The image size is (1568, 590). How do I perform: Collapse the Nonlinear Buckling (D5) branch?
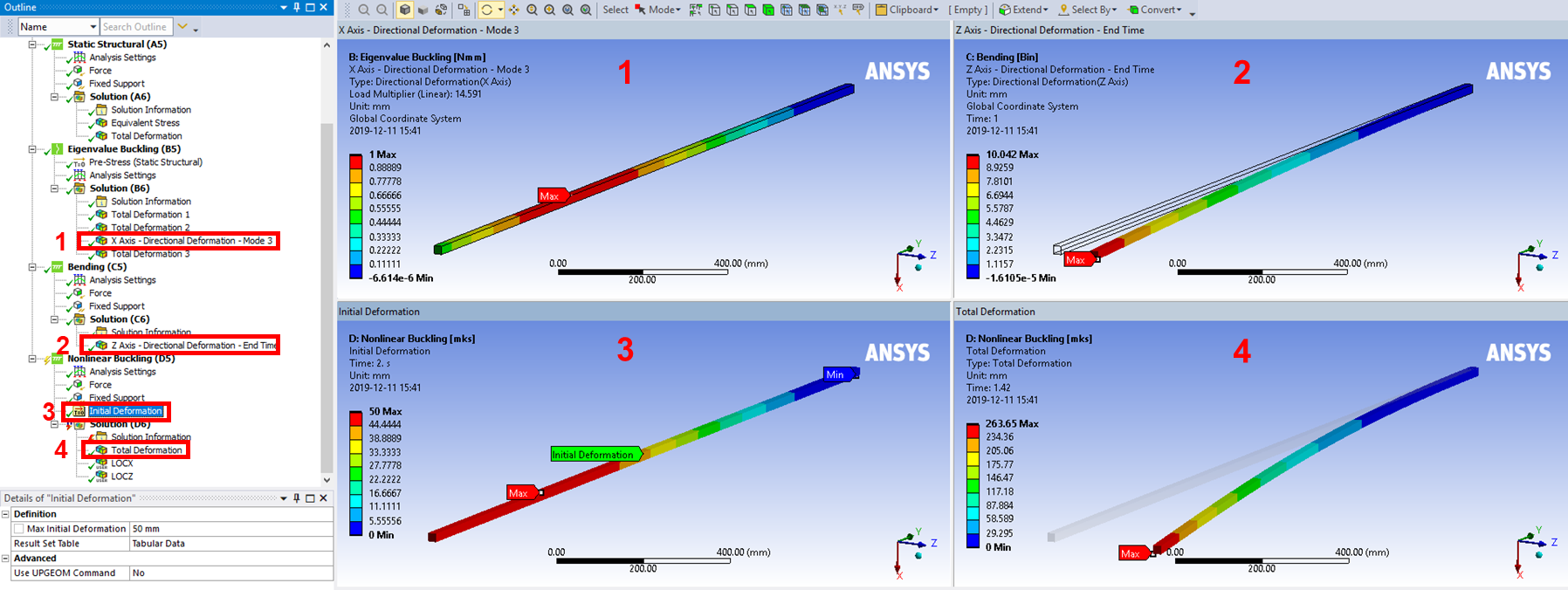coord(32,359)
